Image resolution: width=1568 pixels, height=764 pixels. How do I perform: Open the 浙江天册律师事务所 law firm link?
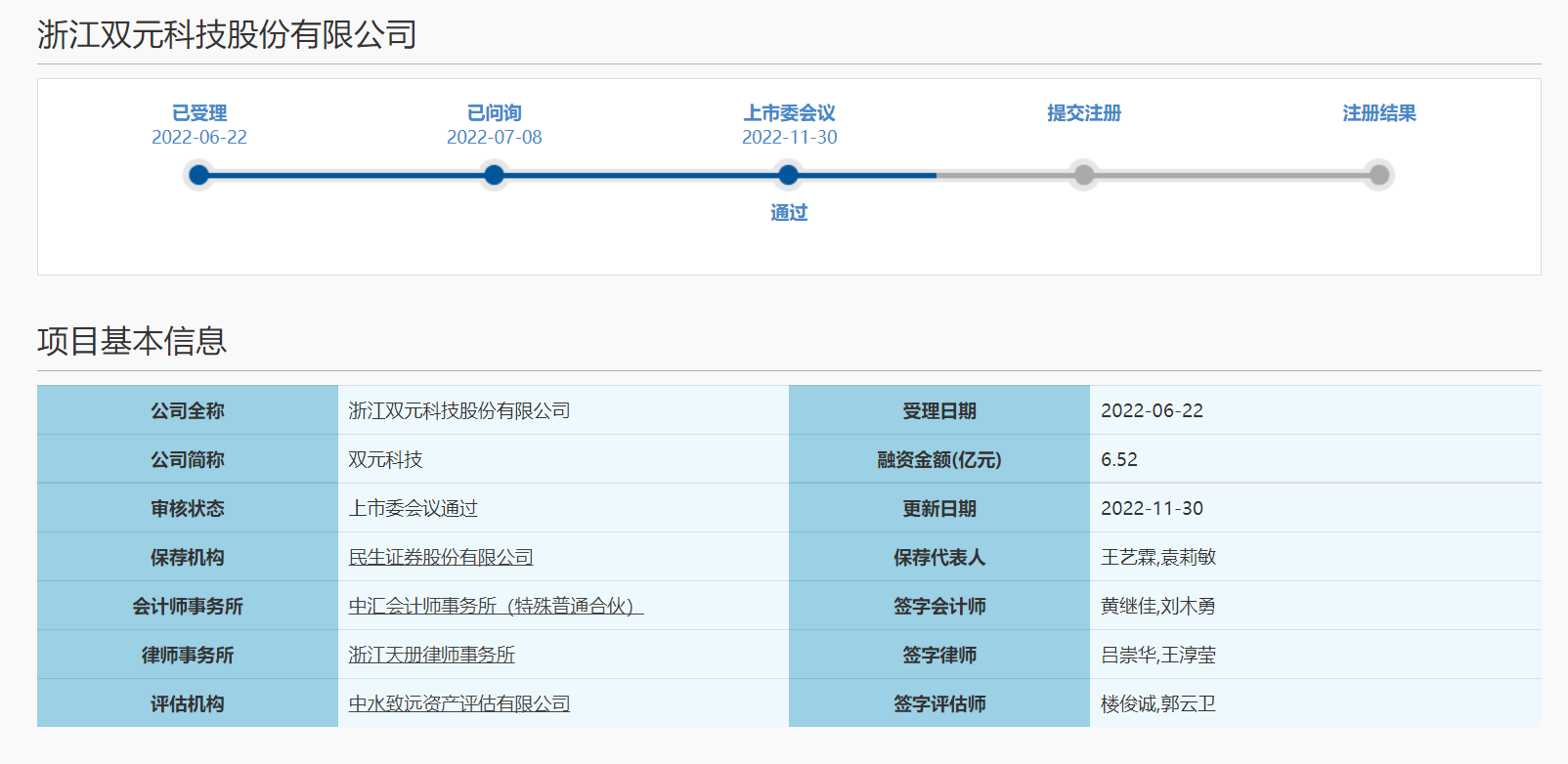431,655
